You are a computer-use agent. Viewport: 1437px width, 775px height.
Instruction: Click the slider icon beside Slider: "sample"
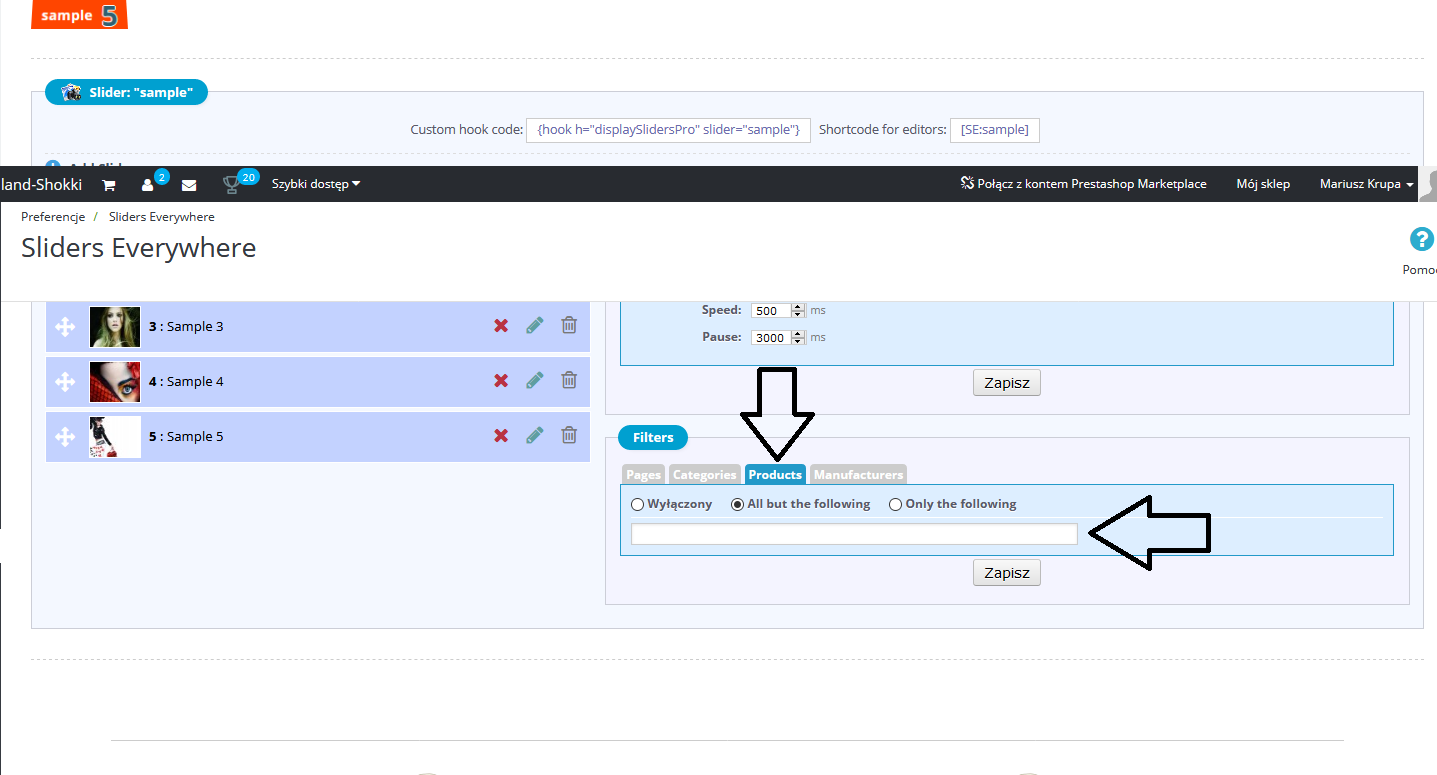click(x=72, y=93)
